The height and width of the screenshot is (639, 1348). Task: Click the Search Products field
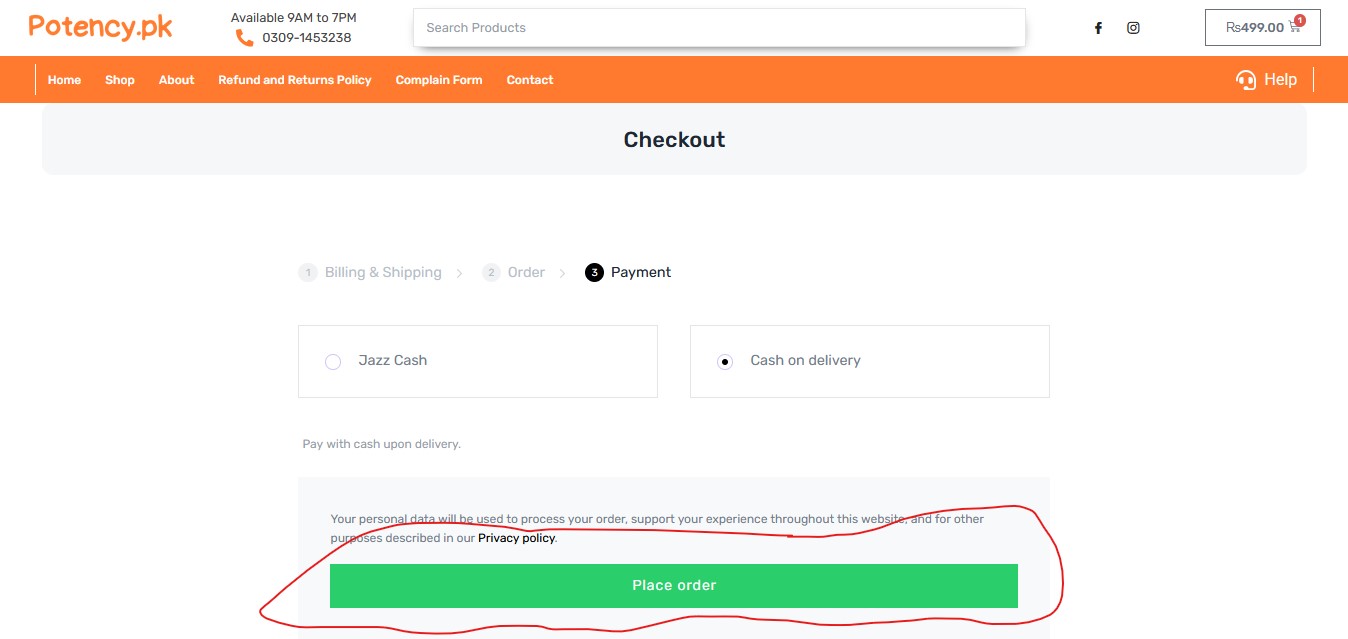pos(719,28)
